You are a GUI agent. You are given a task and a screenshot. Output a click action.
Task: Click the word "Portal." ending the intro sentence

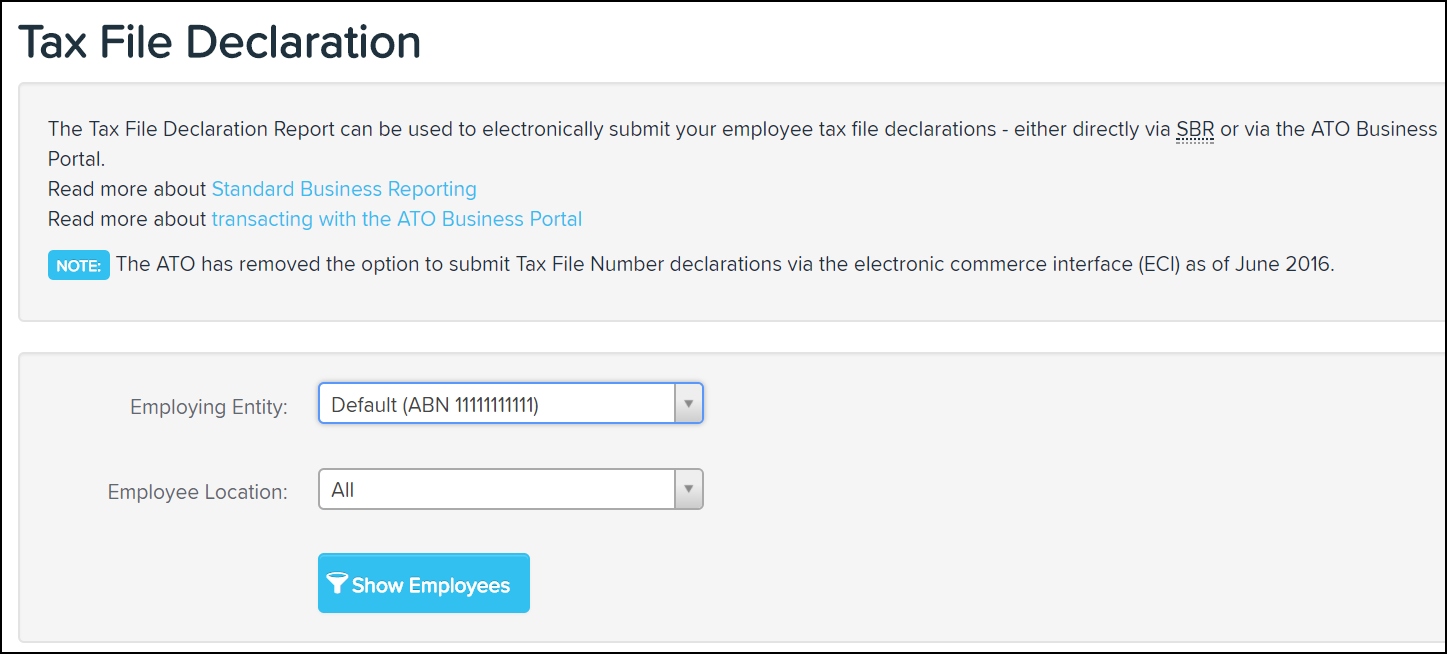(x=76, y=160)
